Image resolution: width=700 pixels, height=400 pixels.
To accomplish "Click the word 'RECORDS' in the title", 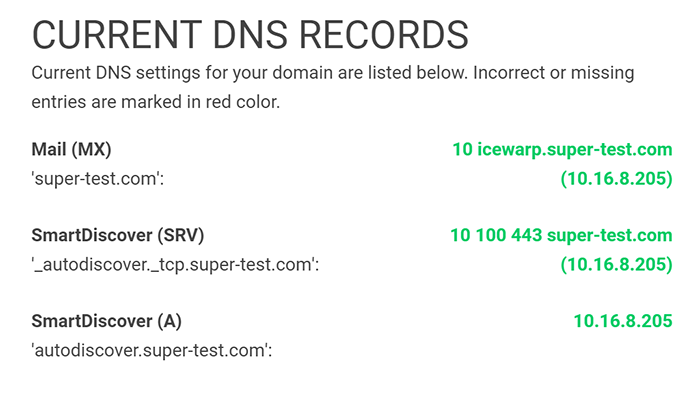I will (x=384, y=35).
